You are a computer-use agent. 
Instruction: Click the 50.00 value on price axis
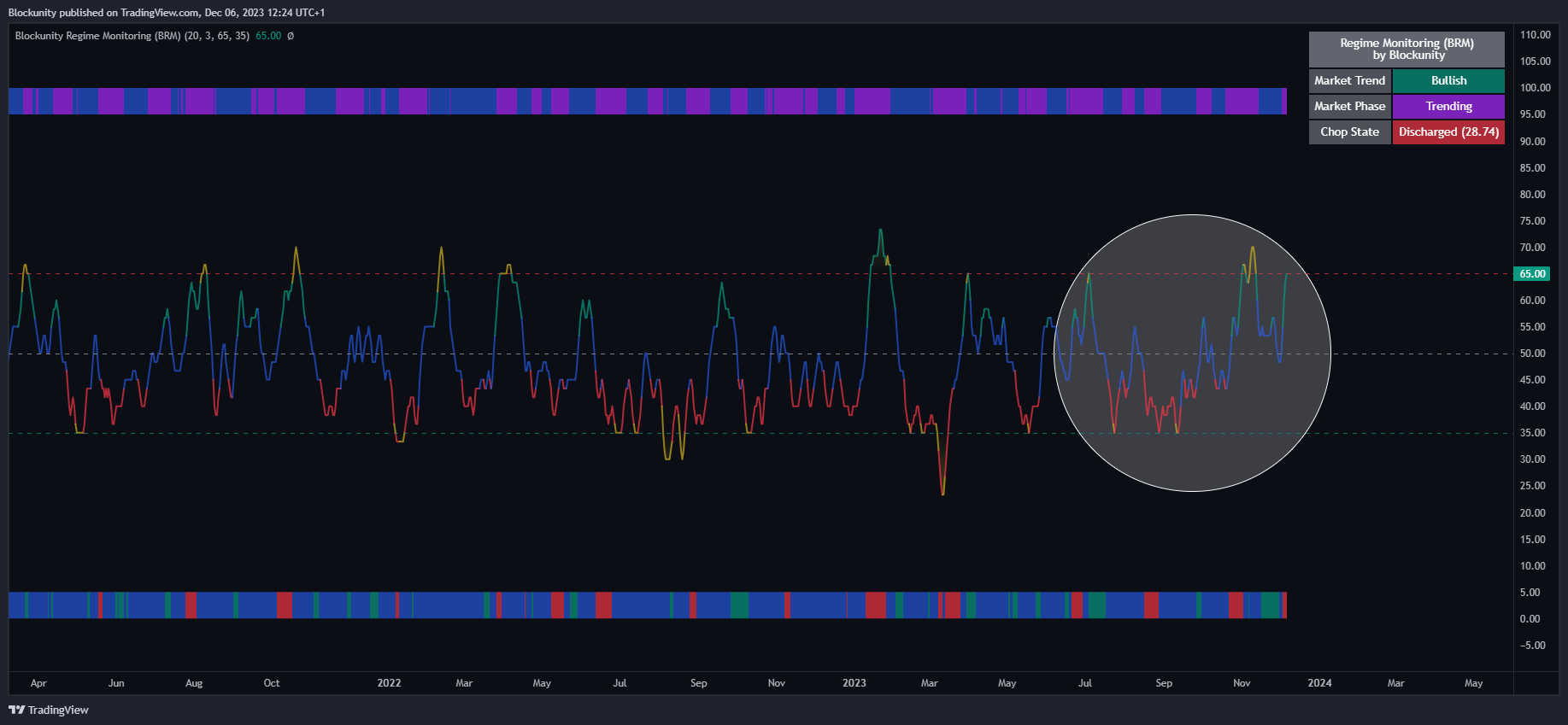tap(1532, 354)
